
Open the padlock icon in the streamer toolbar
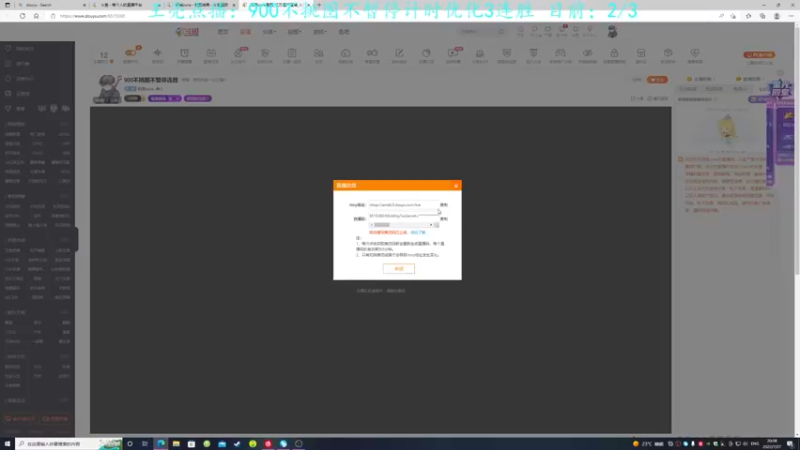click(x=614, y=53)
